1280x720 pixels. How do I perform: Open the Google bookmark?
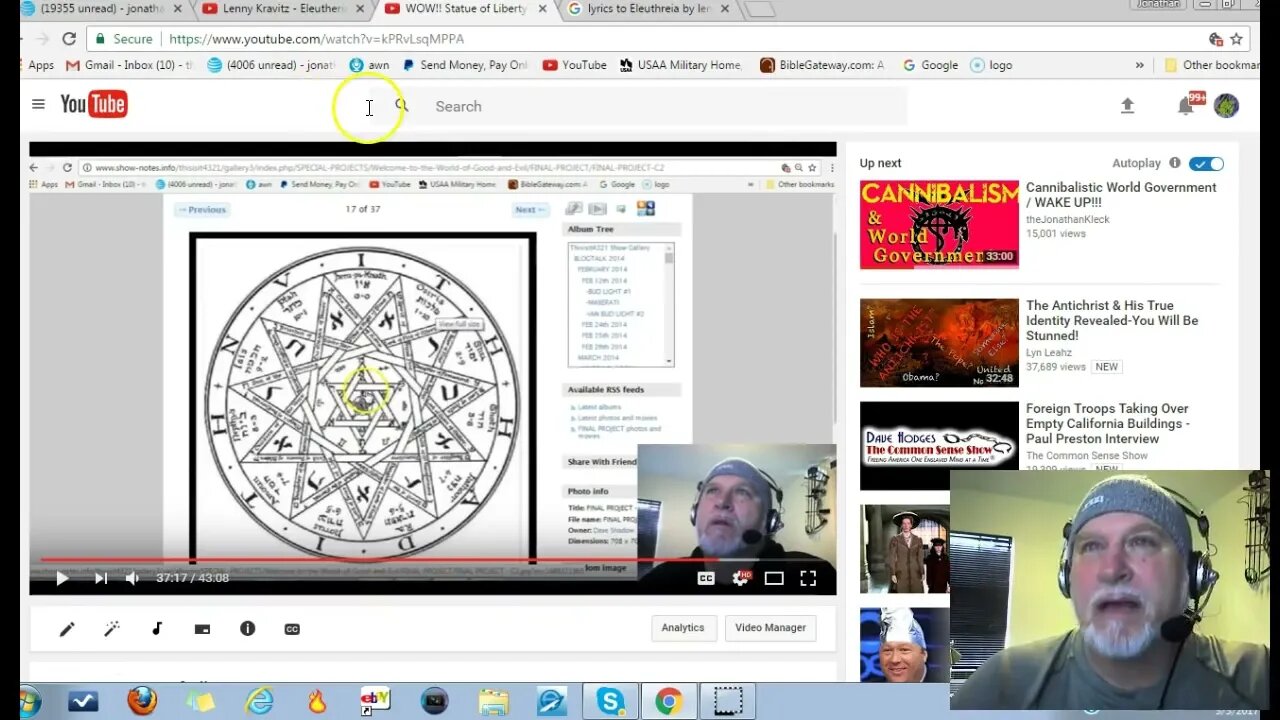coord(930,65)
